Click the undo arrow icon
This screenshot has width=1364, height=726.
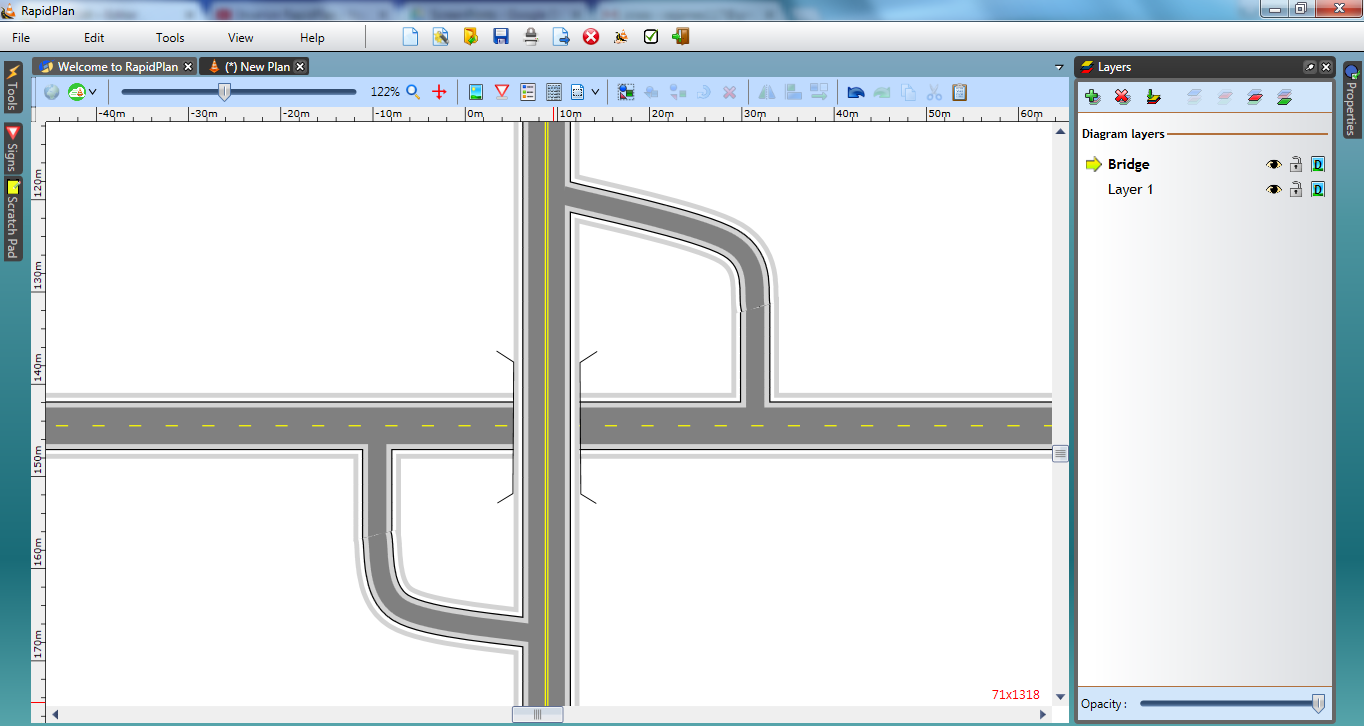[x=856, y=92]
